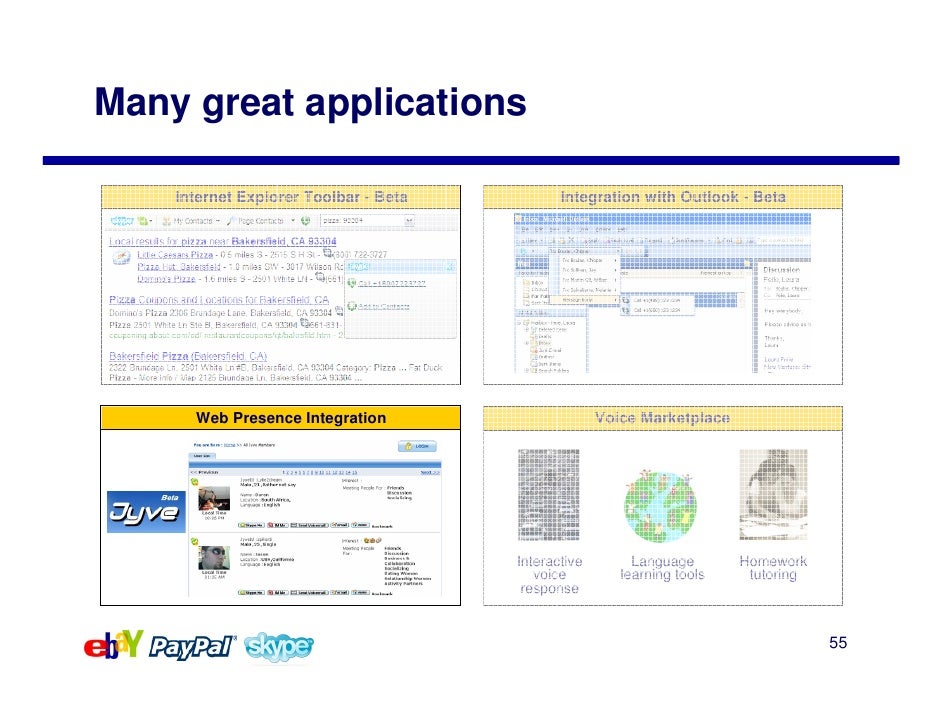Open the To: contact dropdown in Outlook Skype toolbar

click(x=583, y=251)
